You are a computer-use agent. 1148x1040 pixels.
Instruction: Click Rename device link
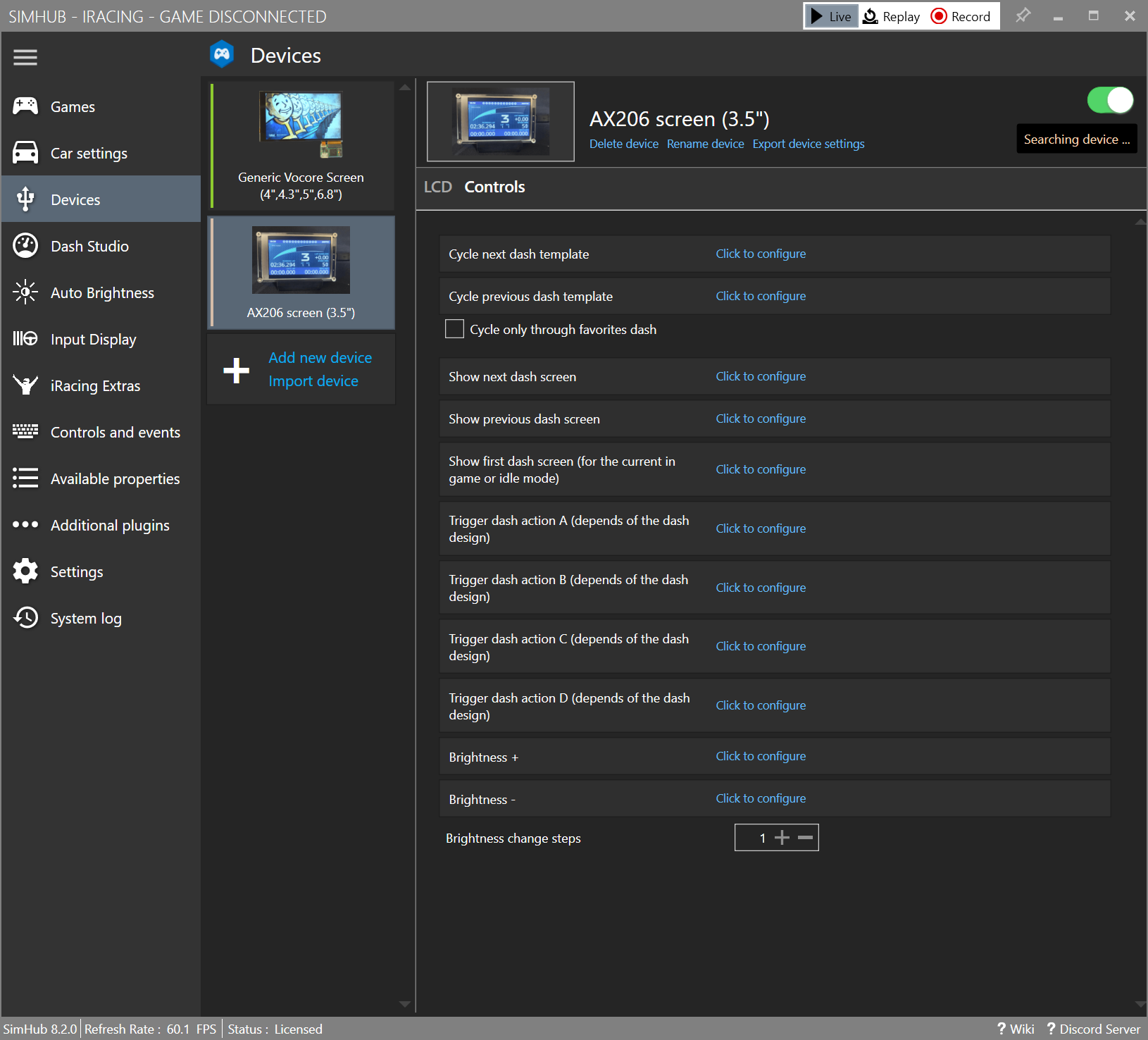(x=705, y=144)
